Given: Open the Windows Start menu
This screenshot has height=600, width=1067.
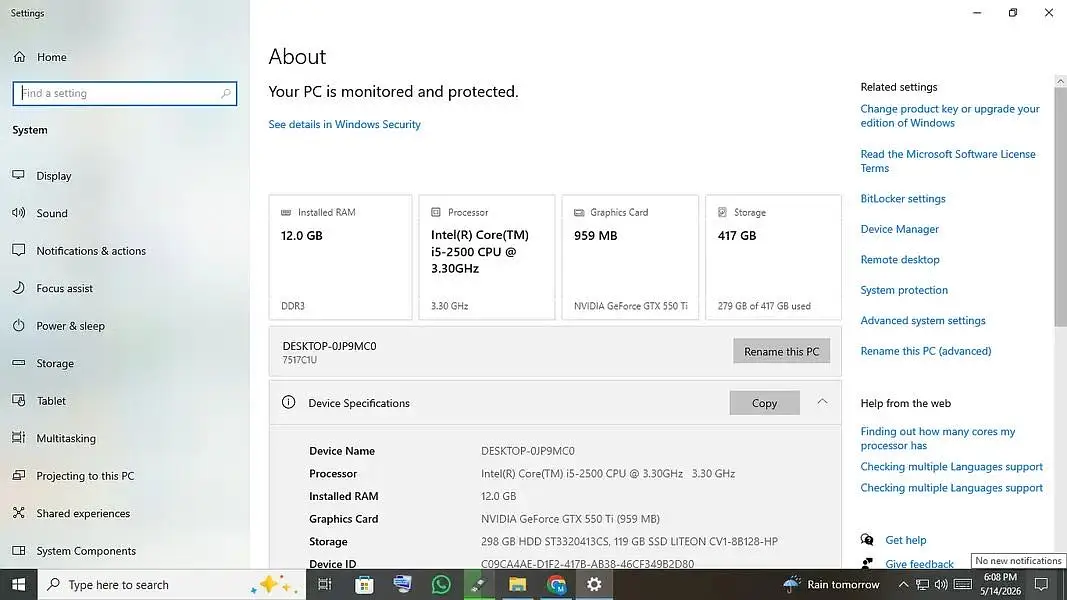Looking at the screenshot, I should pos(18,584).
